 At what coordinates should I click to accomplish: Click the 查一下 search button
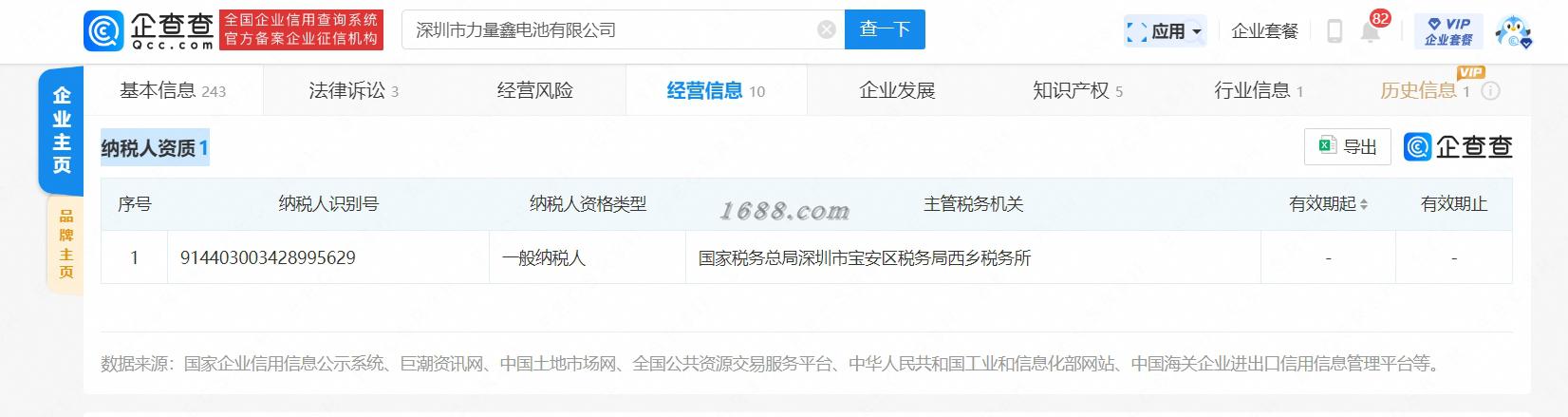885,29
